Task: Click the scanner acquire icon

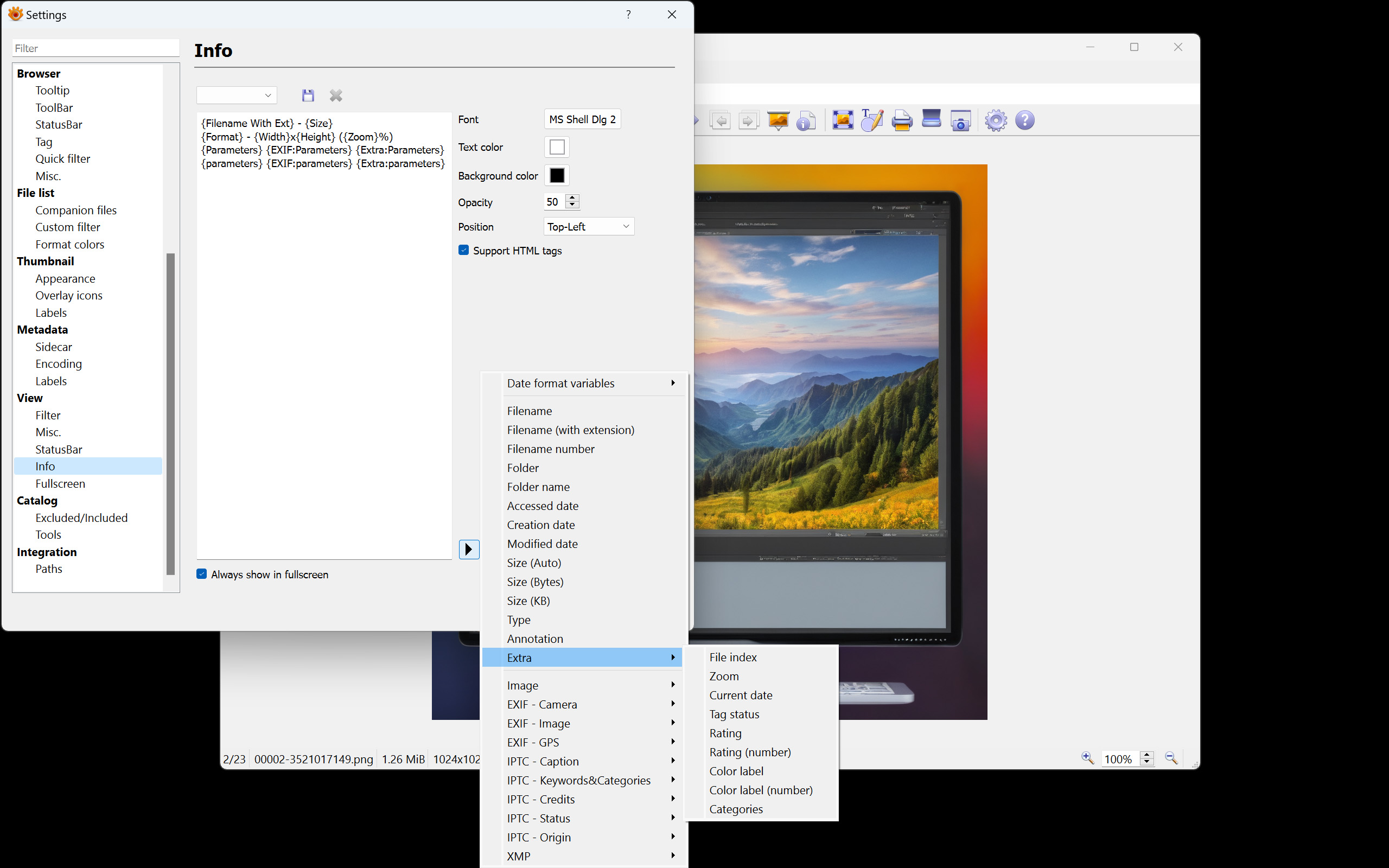Action: (x=931, y=119)
